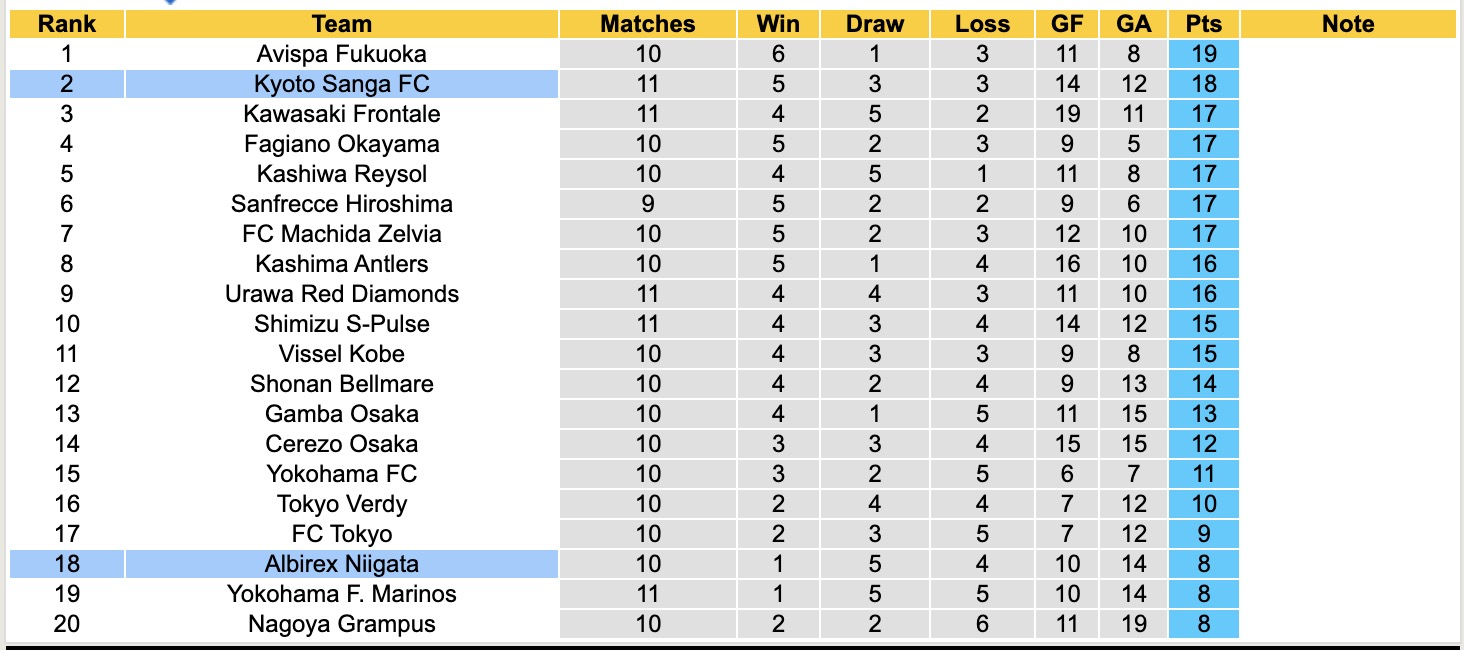Sort by the Team column header

pos(341,24)
